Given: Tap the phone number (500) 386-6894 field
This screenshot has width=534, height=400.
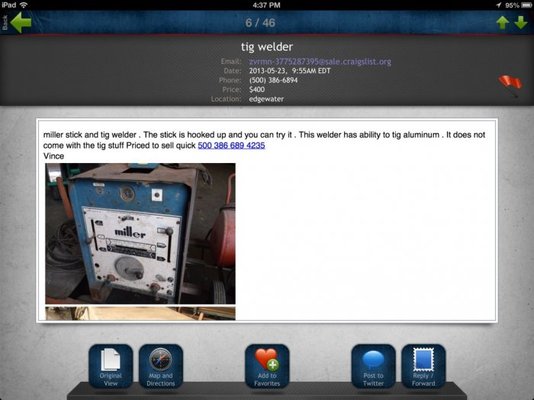Looking at the screenshot, I should point(273,80).
